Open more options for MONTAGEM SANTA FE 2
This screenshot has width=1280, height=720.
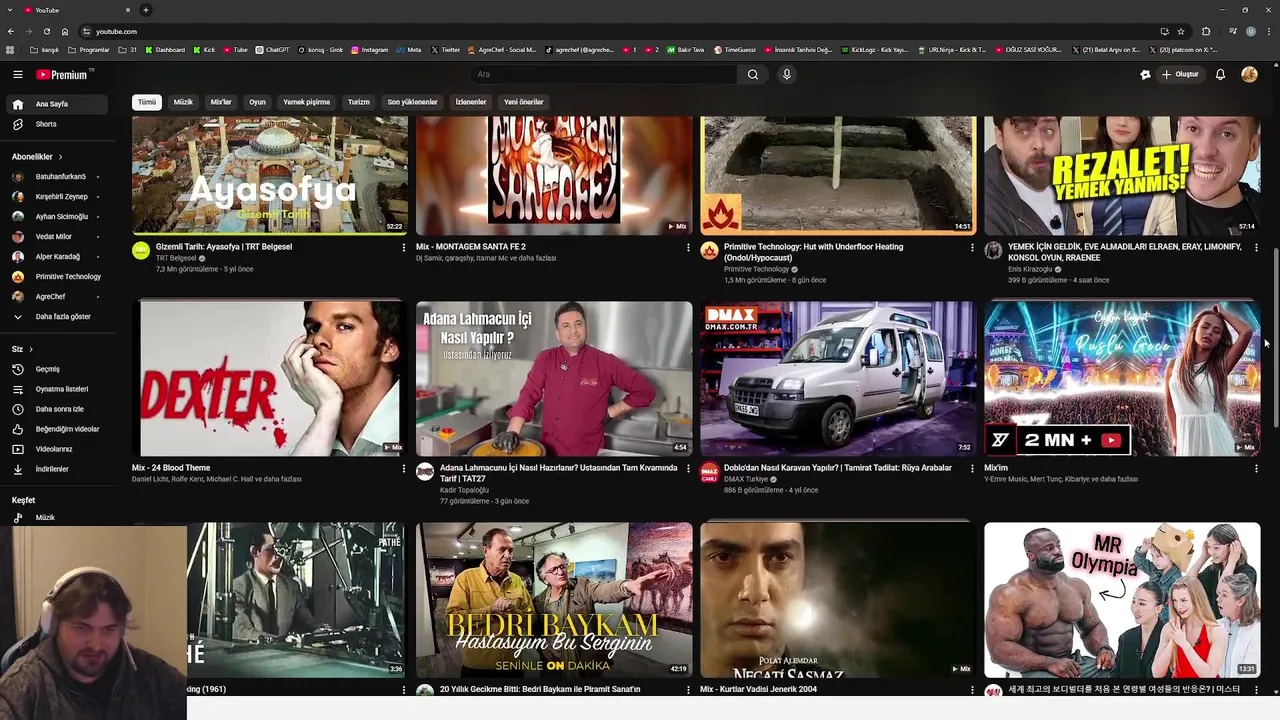coord(688,248)
